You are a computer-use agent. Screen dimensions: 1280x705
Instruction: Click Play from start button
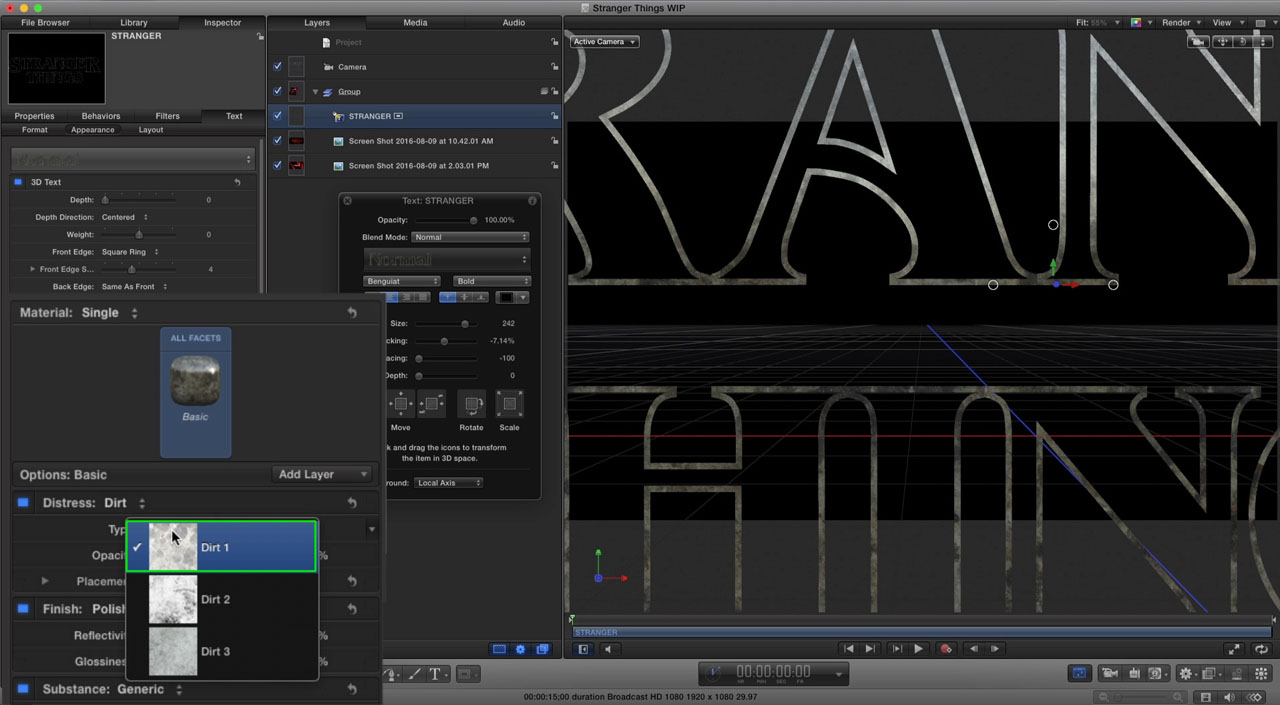pyautogui.click(x=897, y=649)
